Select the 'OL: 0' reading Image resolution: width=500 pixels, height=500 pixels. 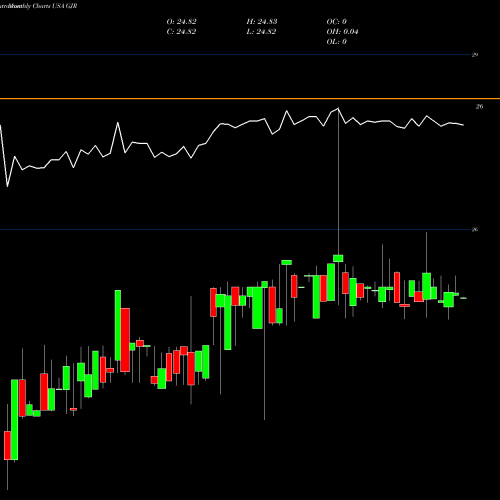[x=336, y=42]
